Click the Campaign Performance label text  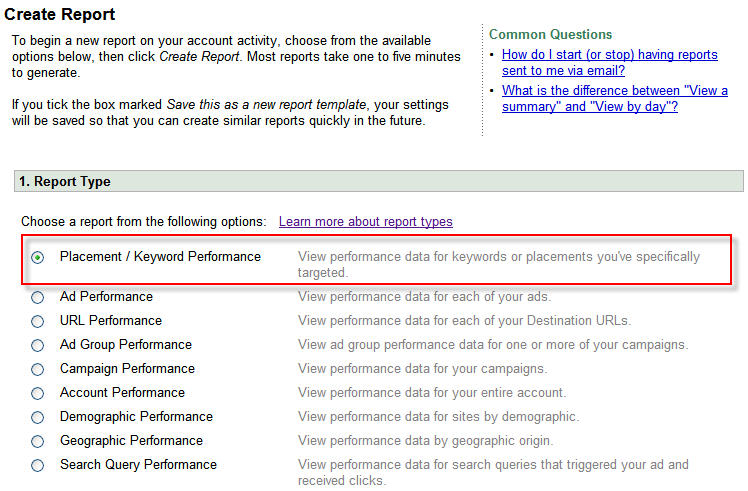tap(127, 368)
